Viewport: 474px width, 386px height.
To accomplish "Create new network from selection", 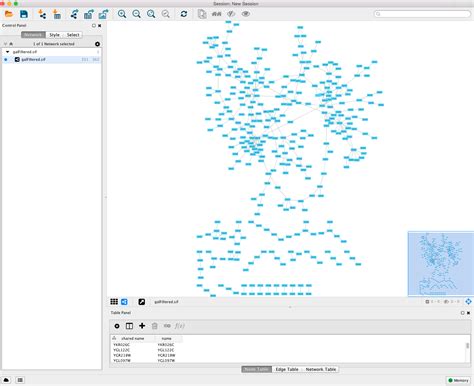I will tap(202, 14).
